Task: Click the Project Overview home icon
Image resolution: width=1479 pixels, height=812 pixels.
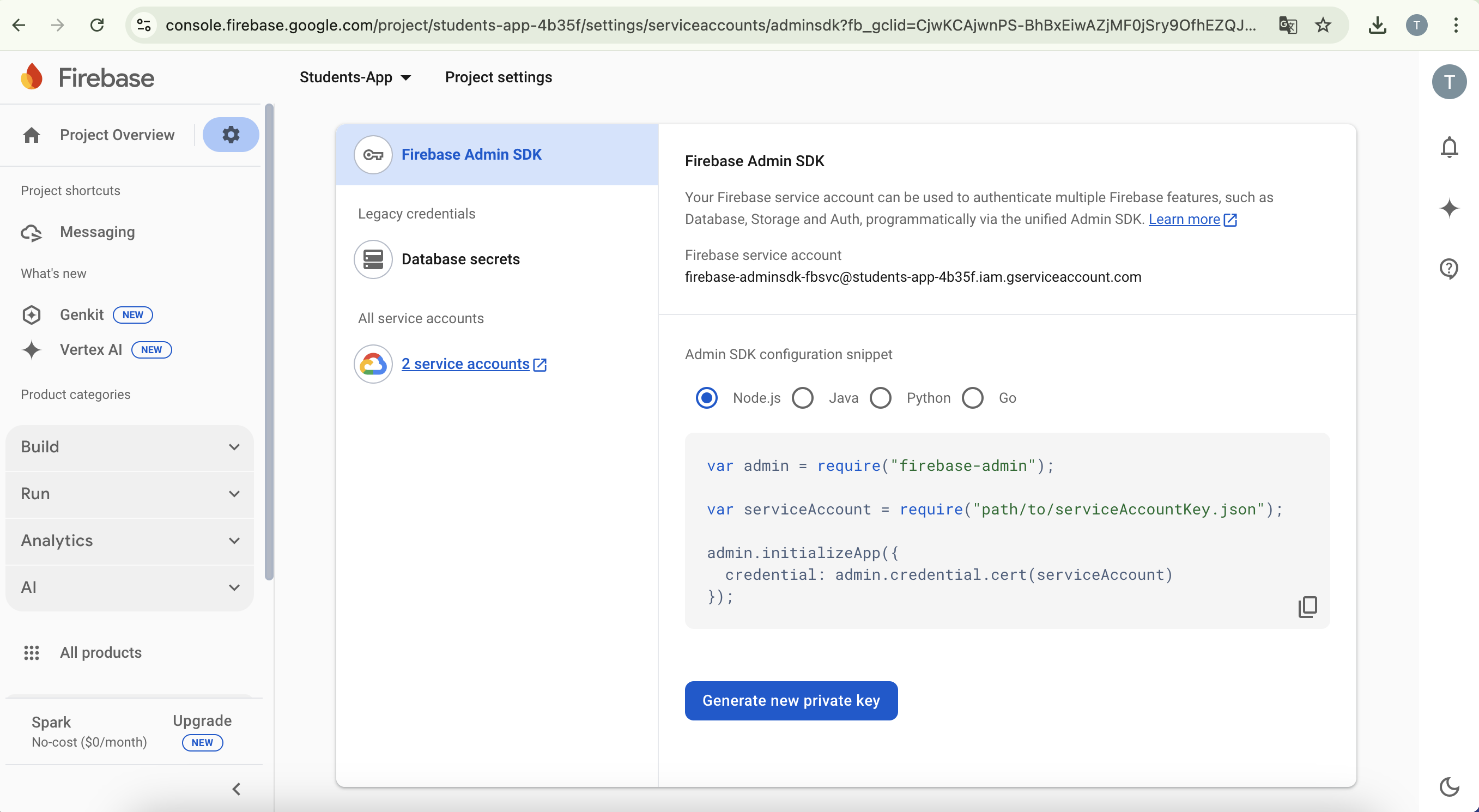Action: [x=32, y=135]
